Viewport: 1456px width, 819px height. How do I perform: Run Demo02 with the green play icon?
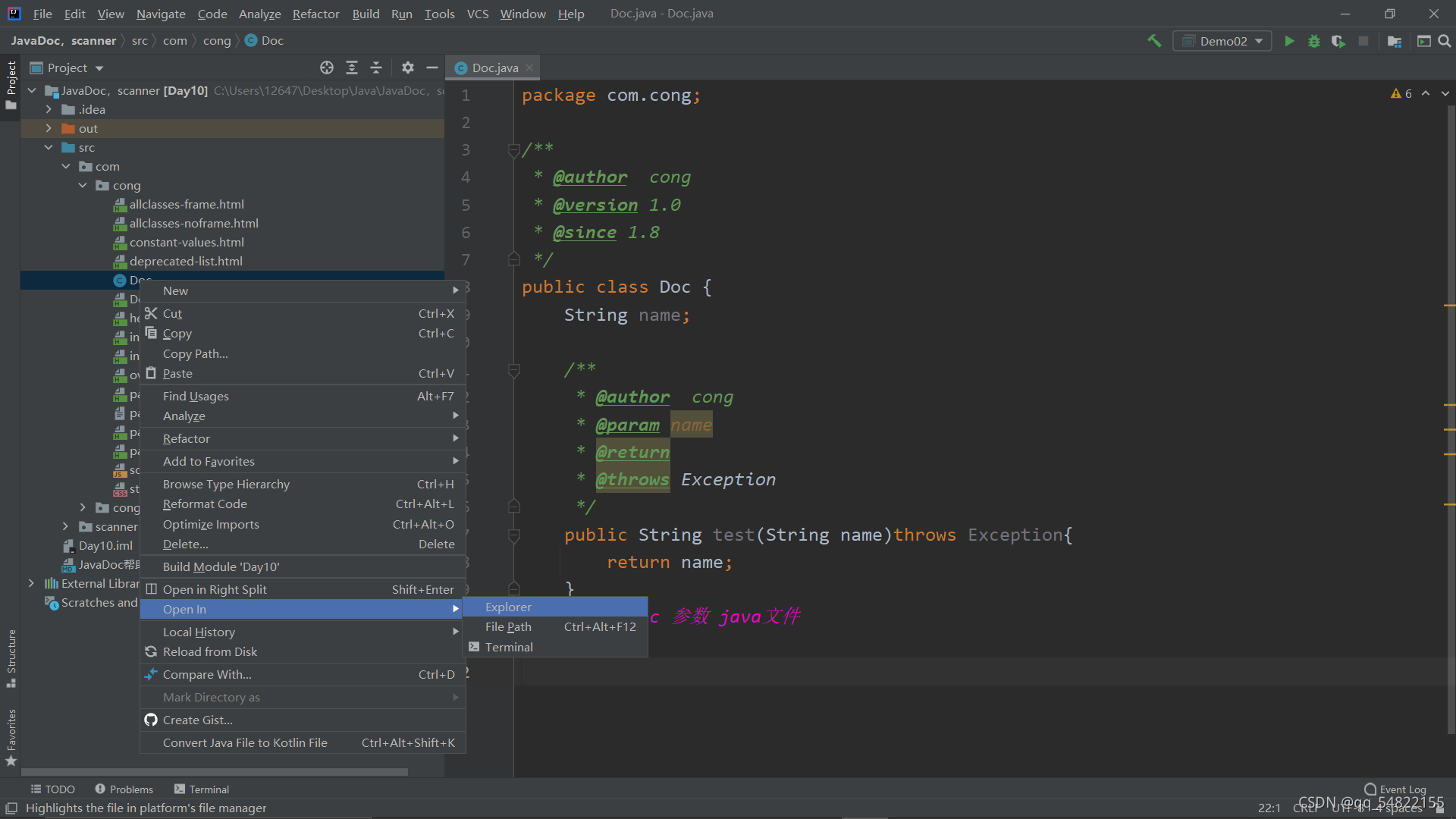(x=1289, y=41)
